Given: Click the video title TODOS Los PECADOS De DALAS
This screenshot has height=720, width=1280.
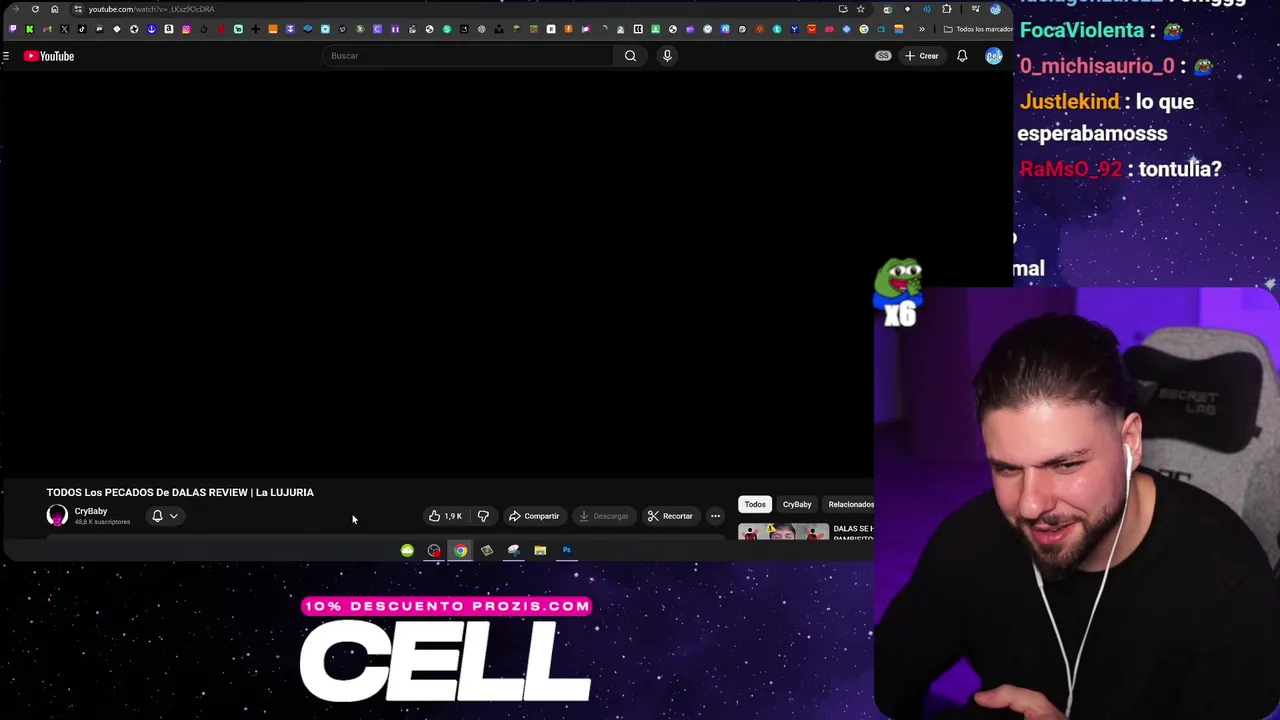Looking at the screenshot, I should 180,492.
